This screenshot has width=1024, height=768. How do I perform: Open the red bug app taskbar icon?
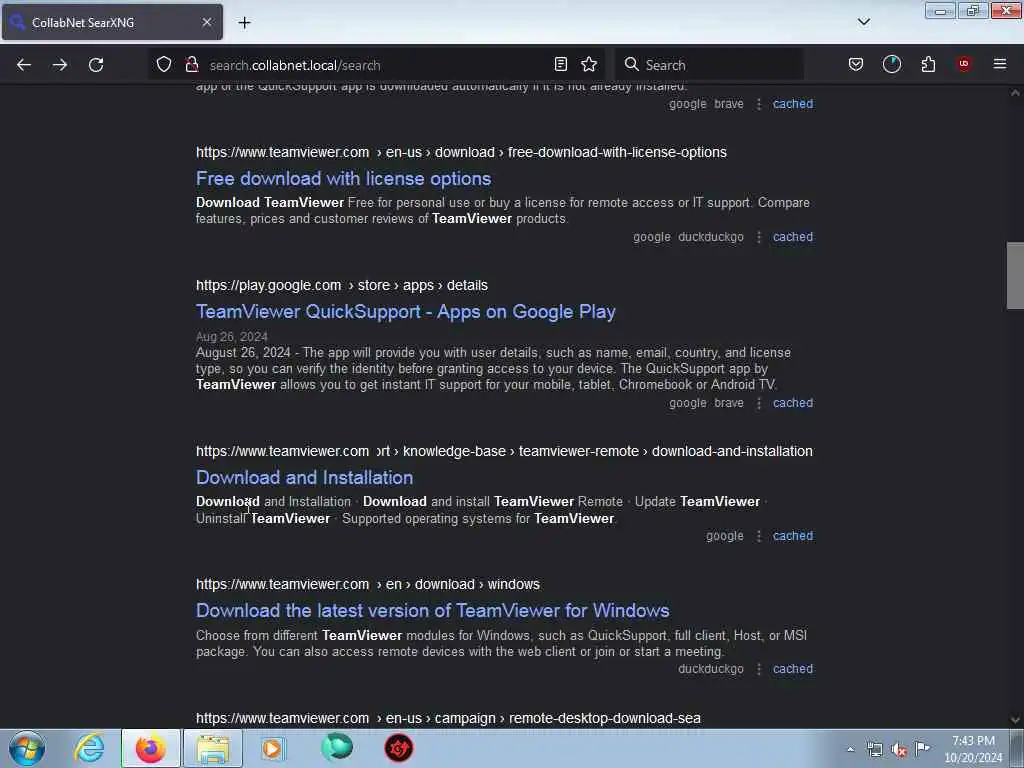398,748
